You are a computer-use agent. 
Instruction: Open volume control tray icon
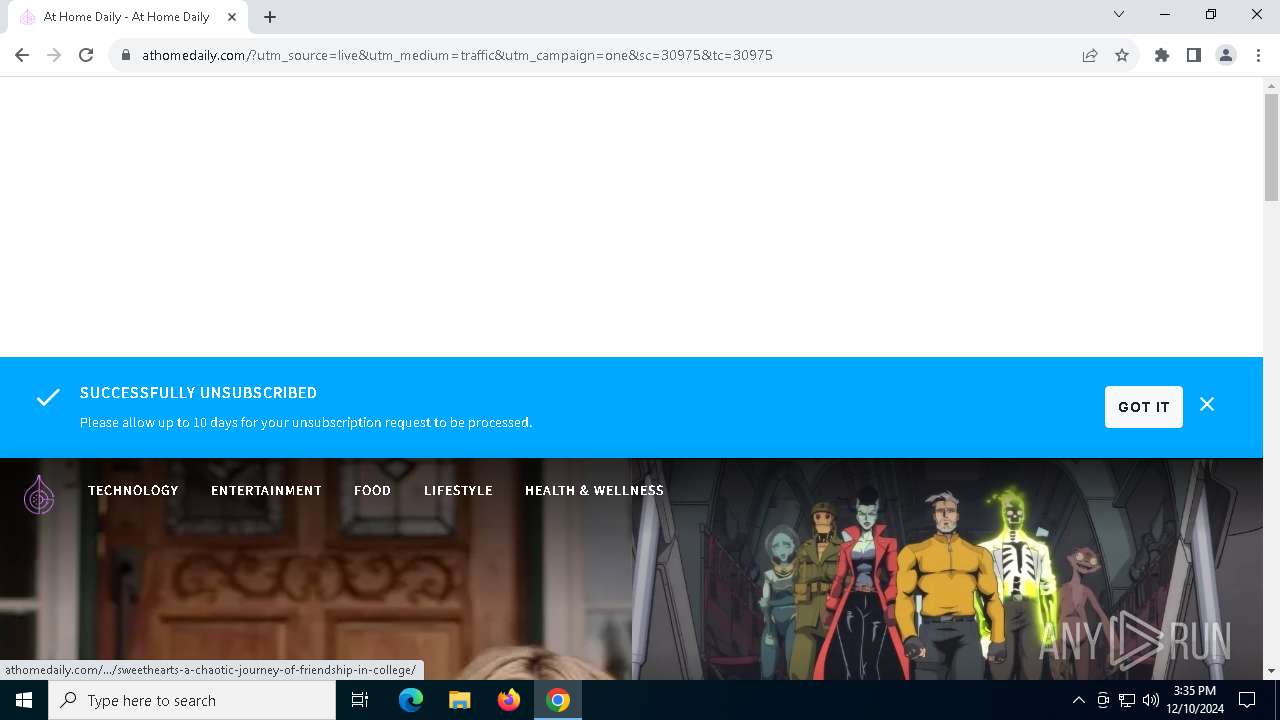(x=1151, y=700)
